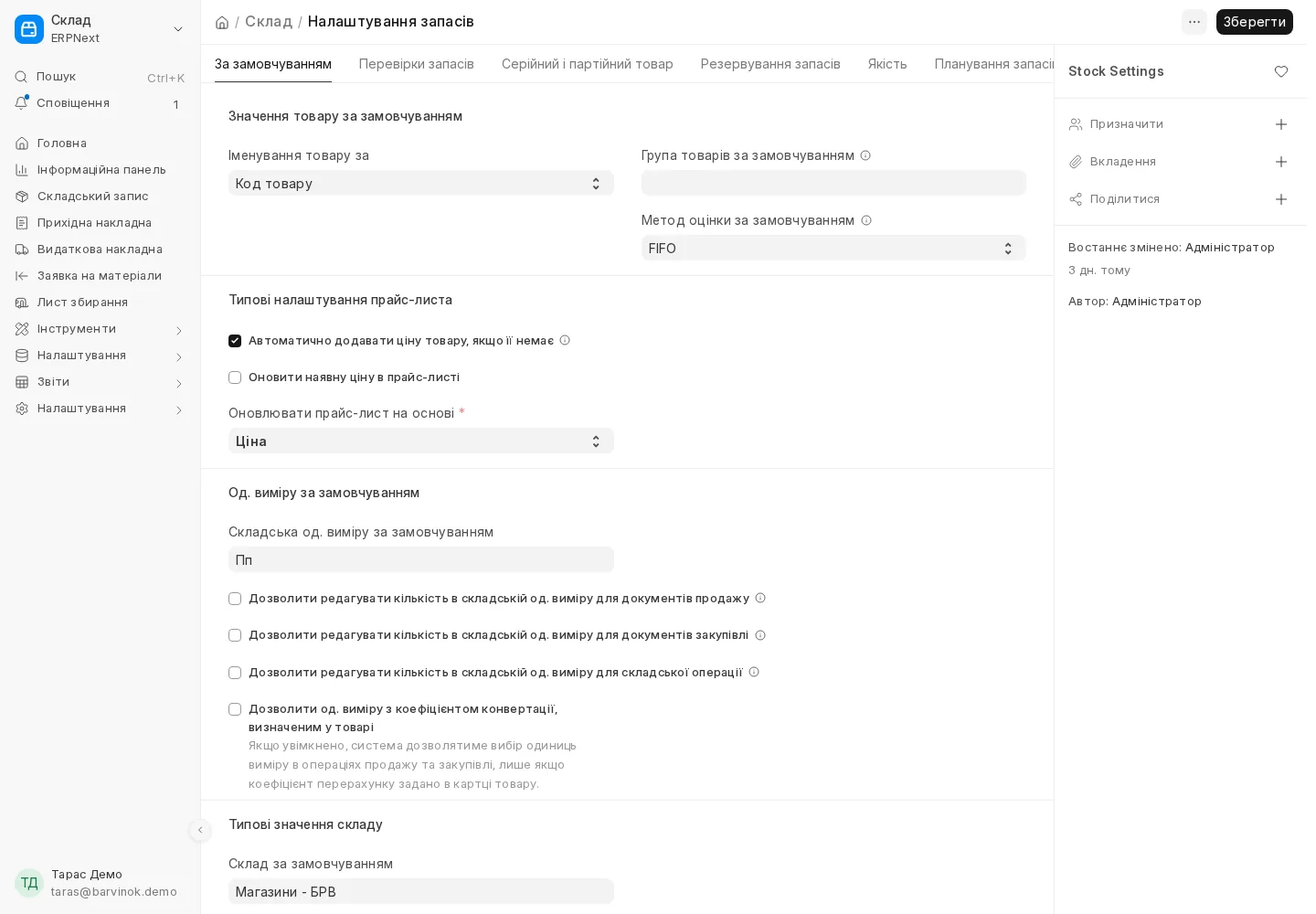
Task: Collapse the sidebar with the arrow icon
Action: click(200, 830)
